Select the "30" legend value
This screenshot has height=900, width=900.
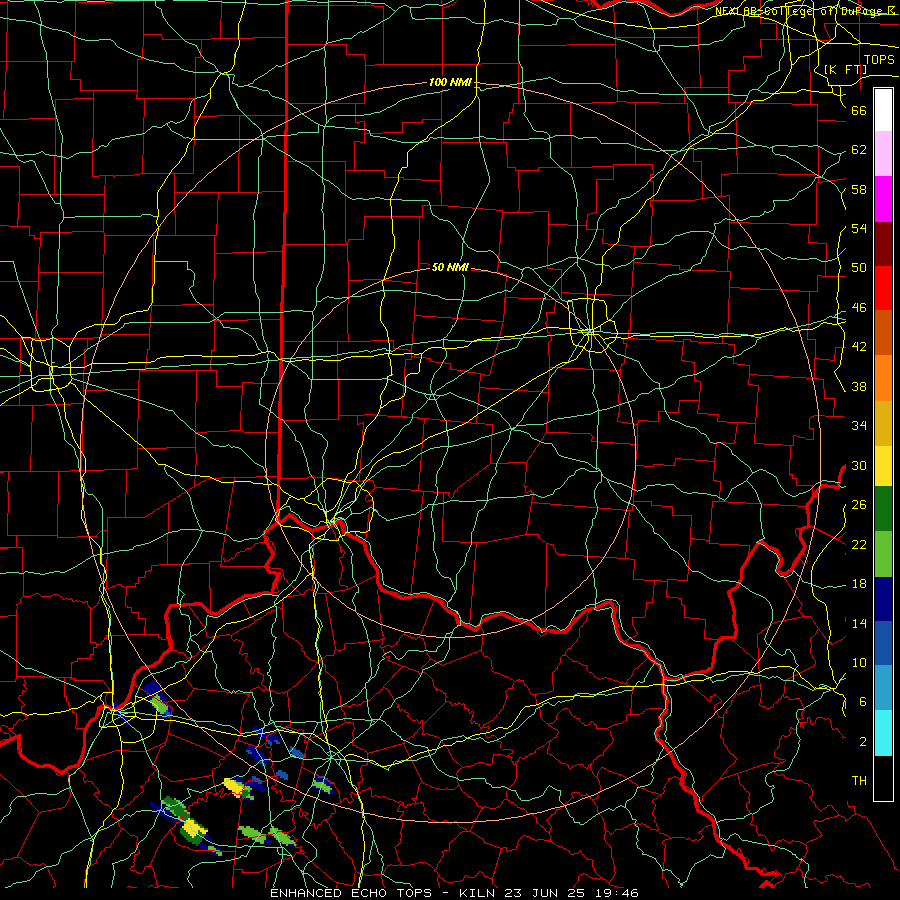[859, 465]
